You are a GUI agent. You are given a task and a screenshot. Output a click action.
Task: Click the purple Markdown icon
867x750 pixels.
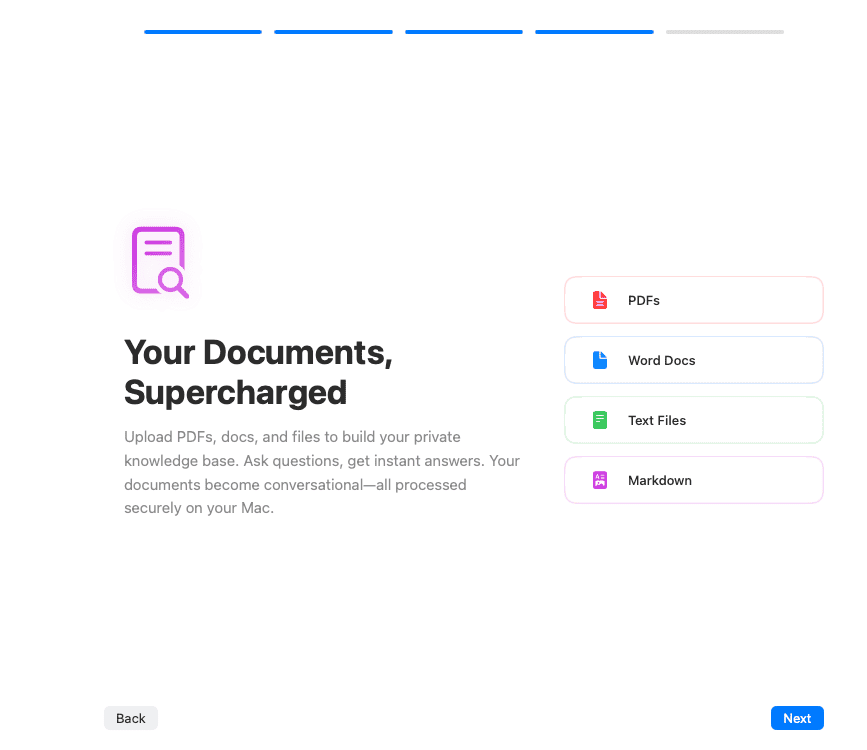click(599, 480)
